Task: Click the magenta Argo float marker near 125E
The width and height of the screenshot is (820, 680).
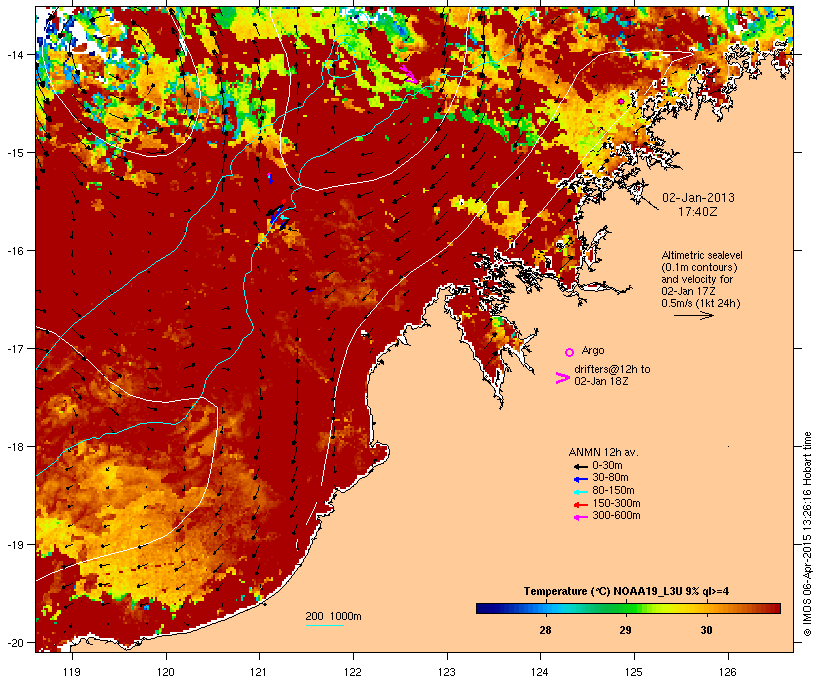Action: click(621, 101)
